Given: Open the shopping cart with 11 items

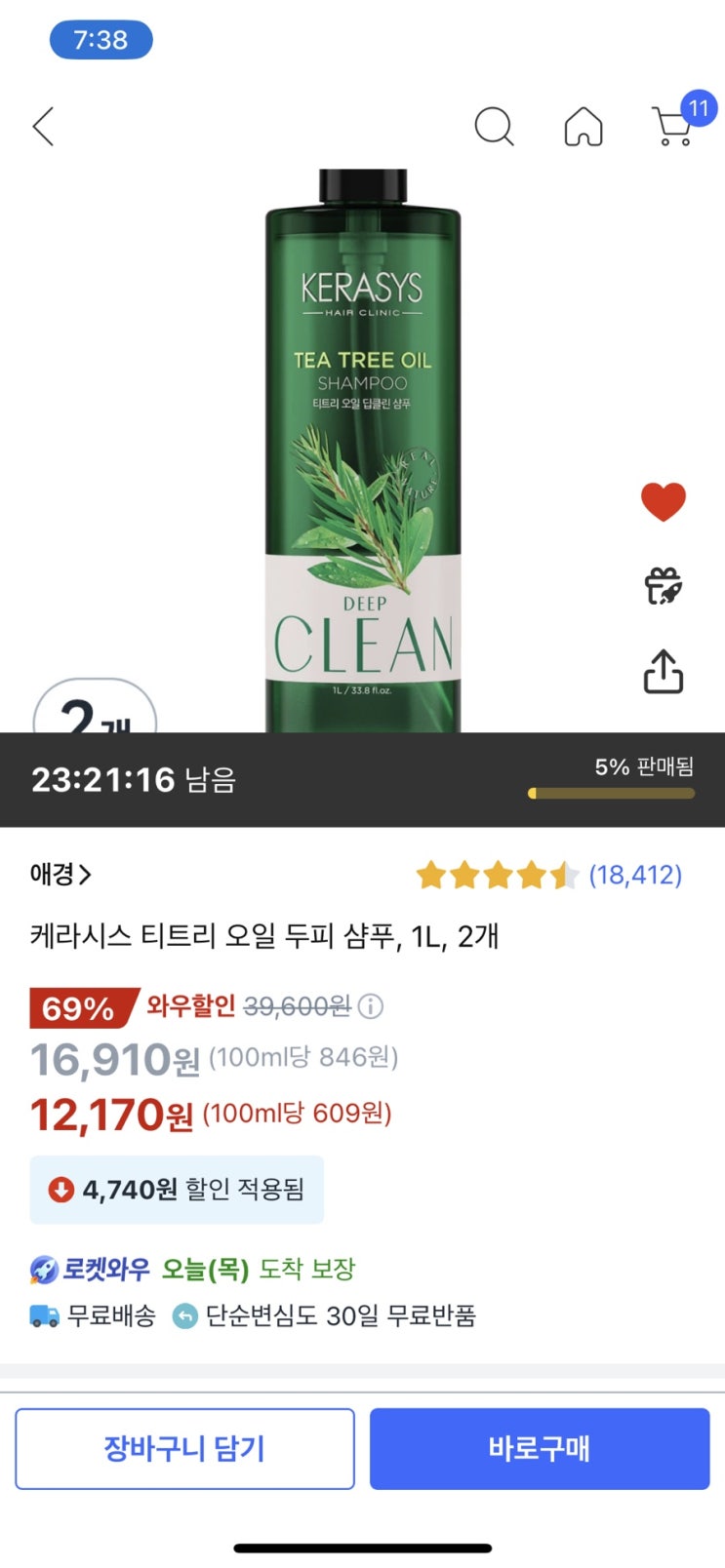Looking at the screenshot, I should coord(673,127).
